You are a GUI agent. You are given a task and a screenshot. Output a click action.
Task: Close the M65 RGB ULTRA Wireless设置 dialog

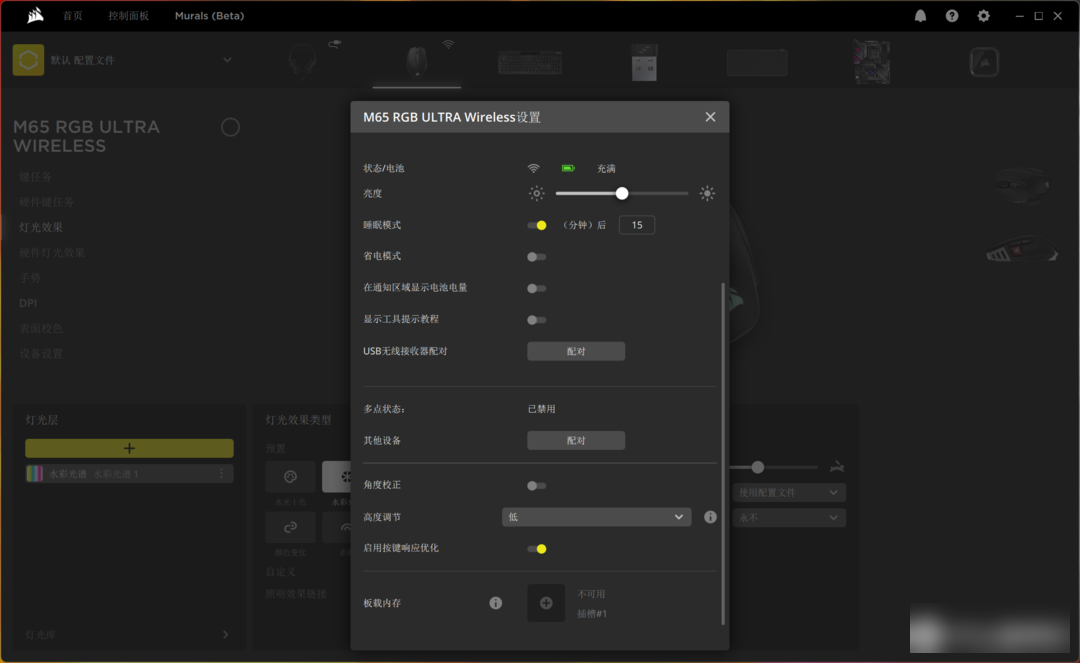710,117
